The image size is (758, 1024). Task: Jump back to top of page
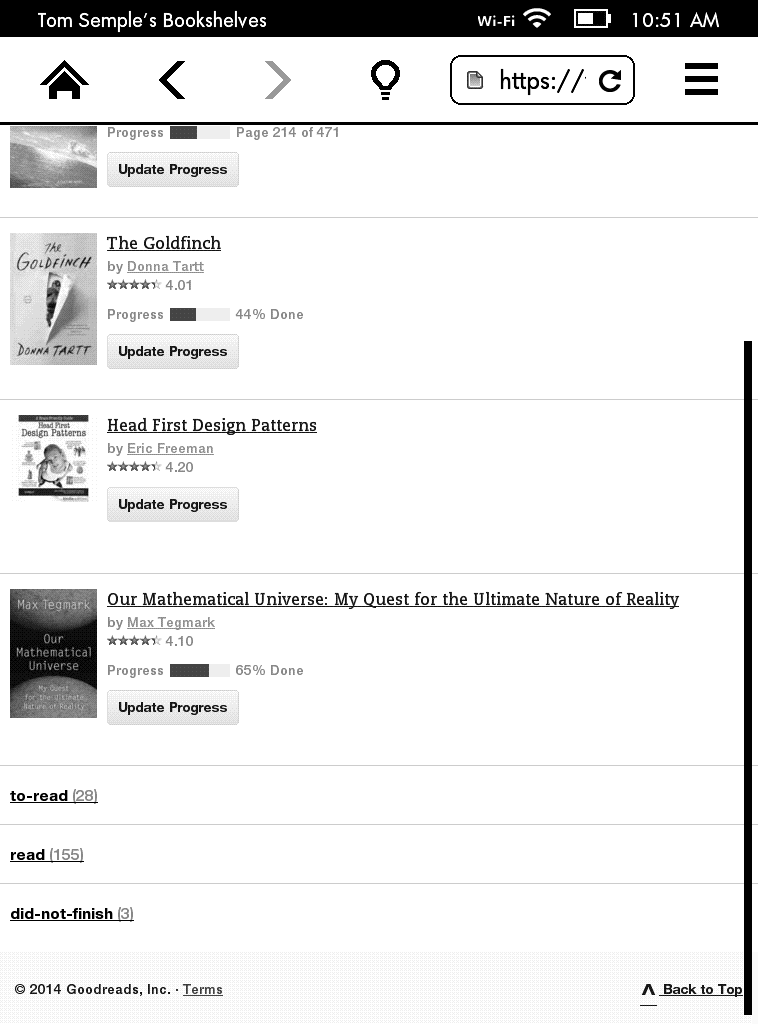[x=692, y=990]
